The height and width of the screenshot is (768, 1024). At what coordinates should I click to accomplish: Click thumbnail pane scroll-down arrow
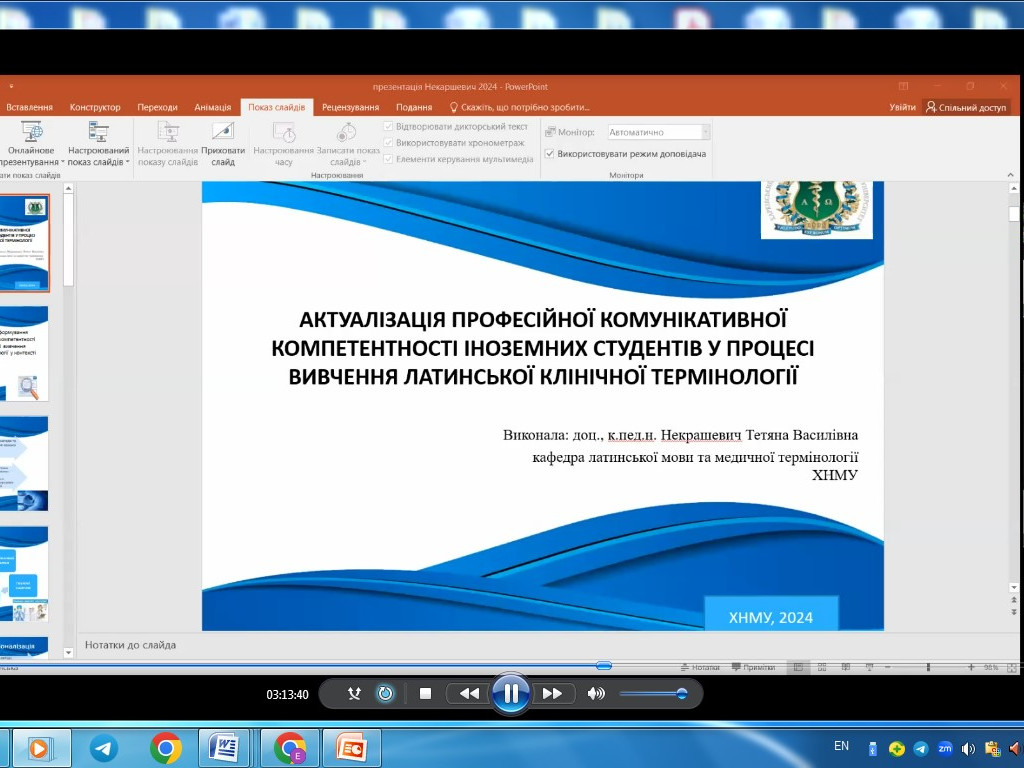[69, 652]
